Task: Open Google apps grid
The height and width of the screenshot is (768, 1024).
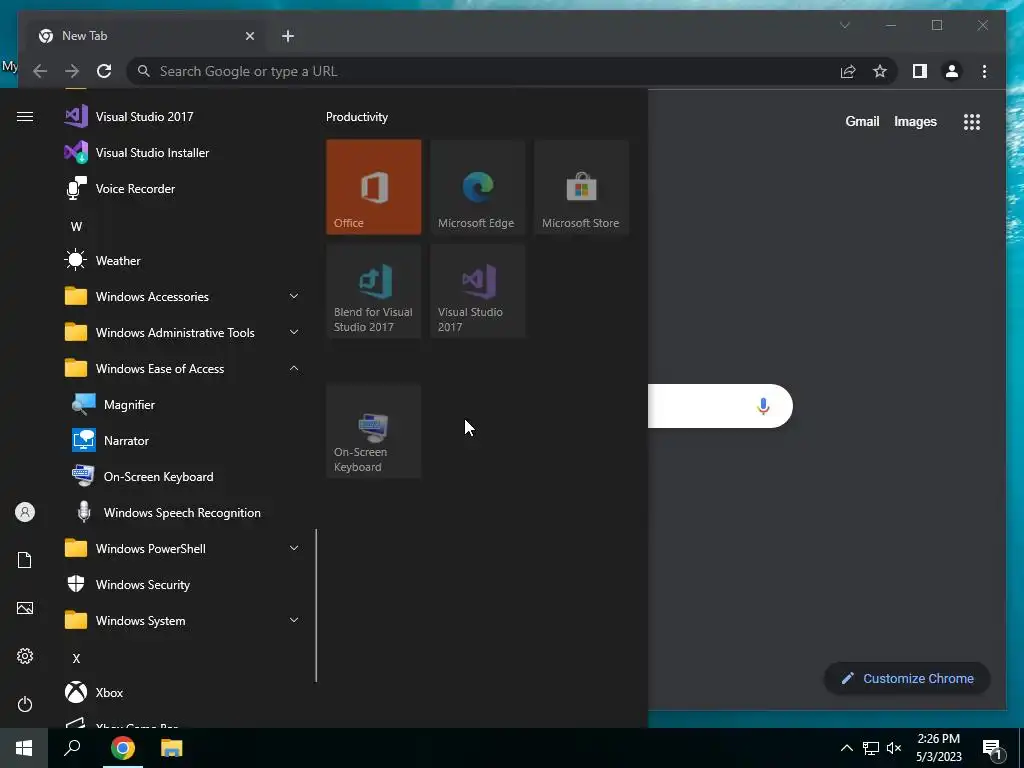Action: pyautogui.click(x=972, y=121)
